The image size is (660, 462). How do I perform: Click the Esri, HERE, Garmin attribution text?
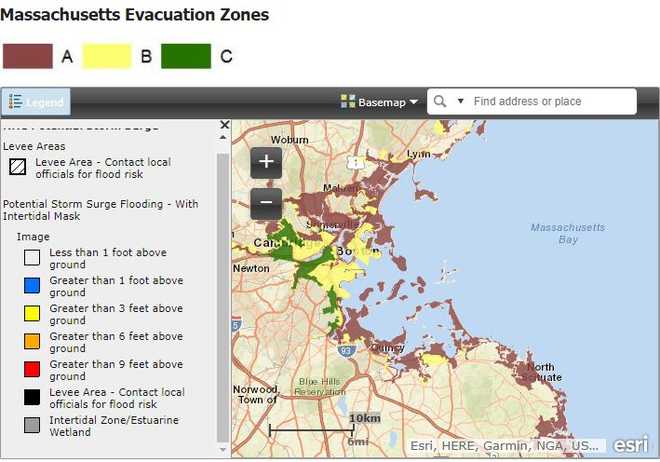pyautogui.click(x=505, y=446)
